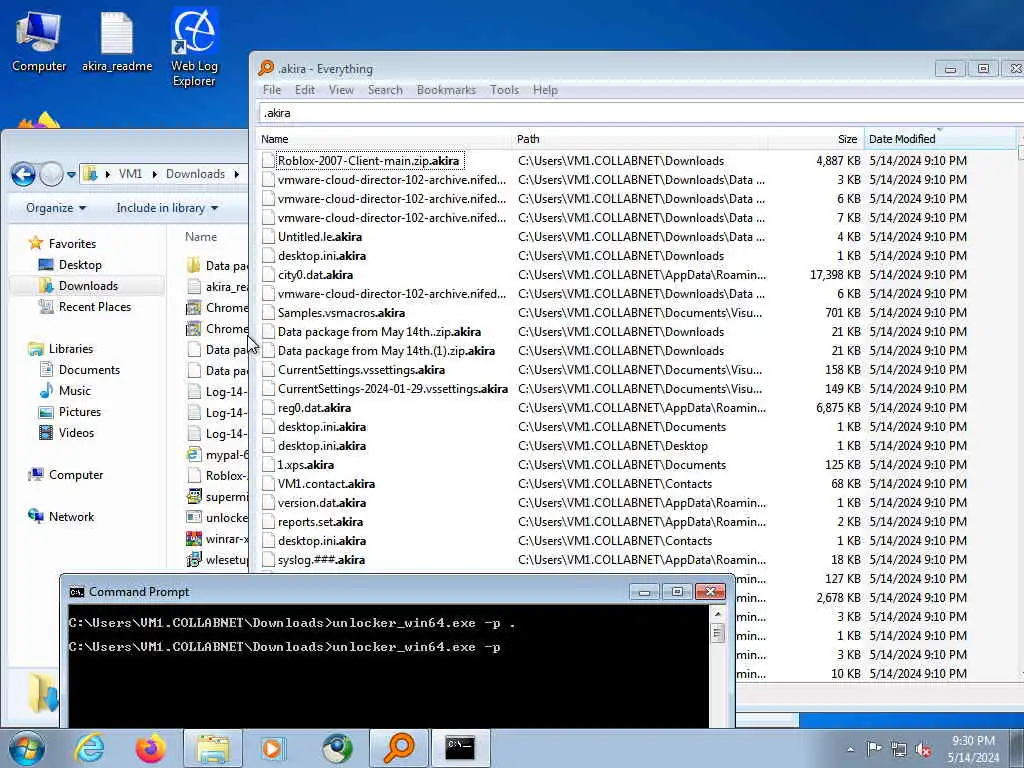Select mypal file in Explorer list
The width and height of the screenshot is (1024, 768).
(x=217, y=455)
